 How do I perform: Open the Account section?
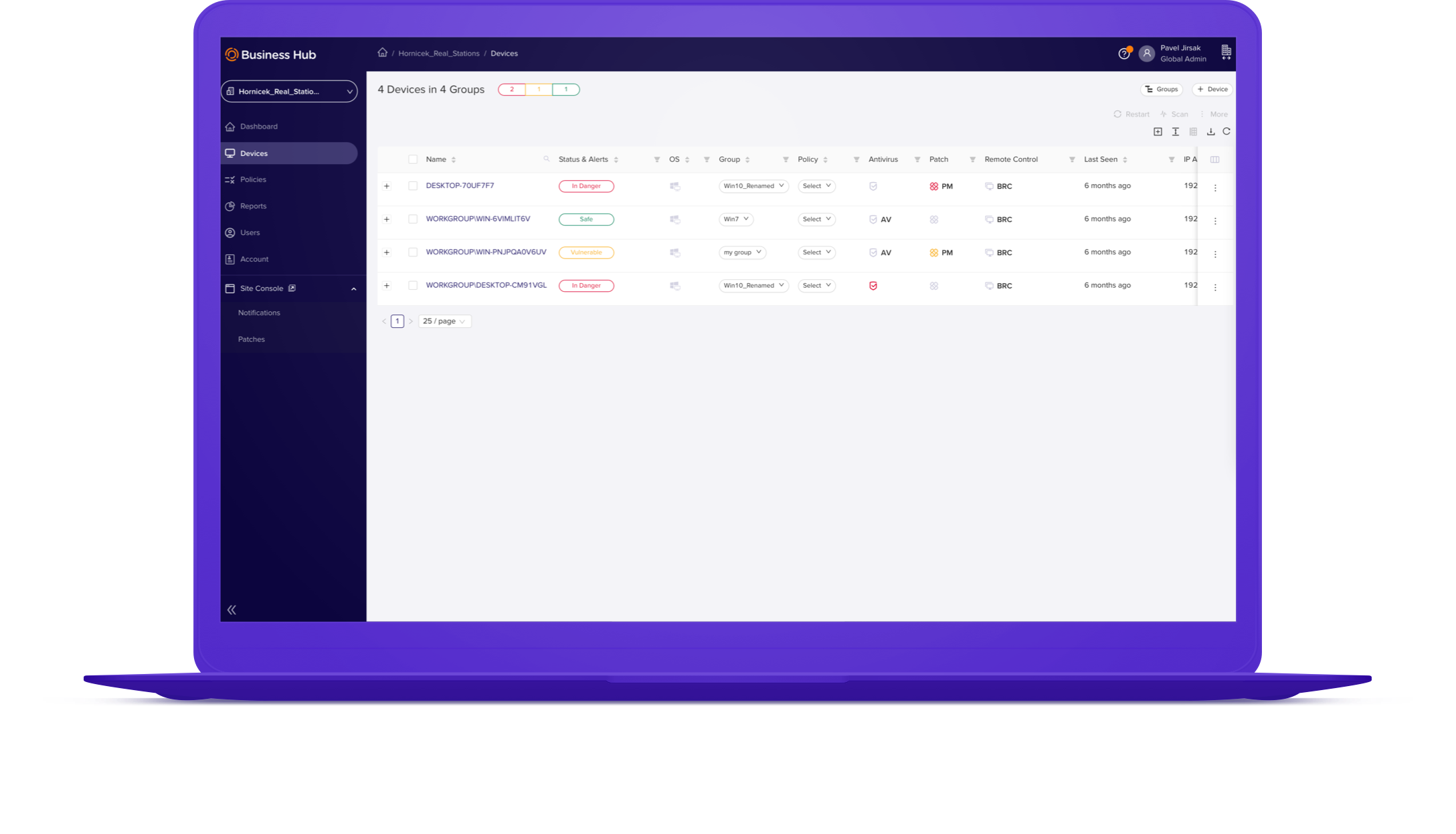254,259
